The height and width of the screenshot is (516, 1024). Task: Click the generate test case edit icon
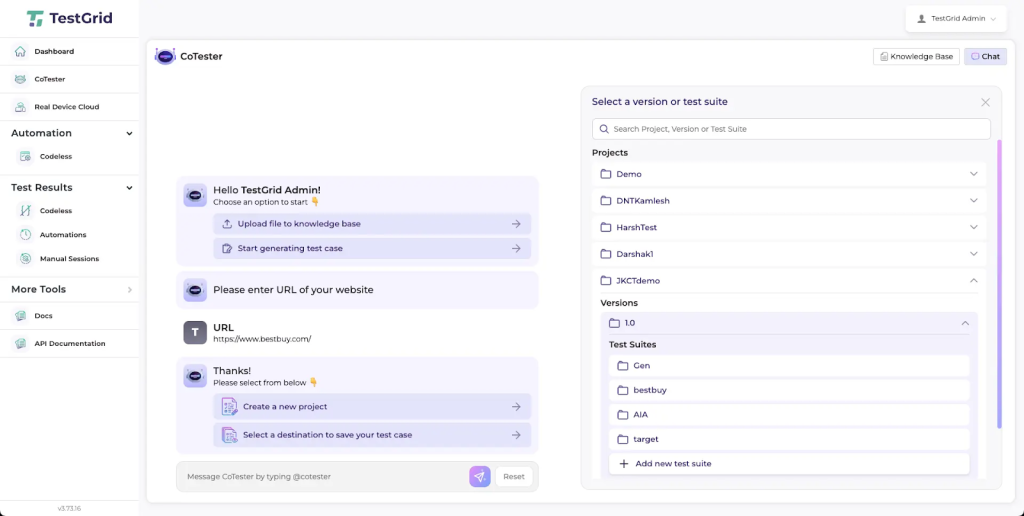227,249
